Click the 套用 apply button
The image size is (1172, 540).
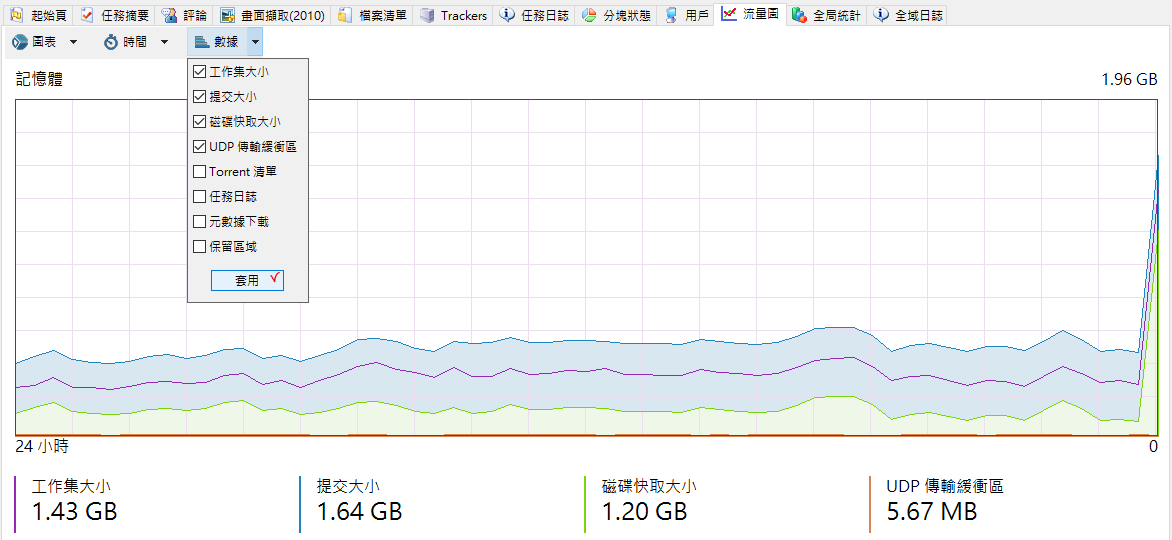pyautogui.click(x=247, y=280)
